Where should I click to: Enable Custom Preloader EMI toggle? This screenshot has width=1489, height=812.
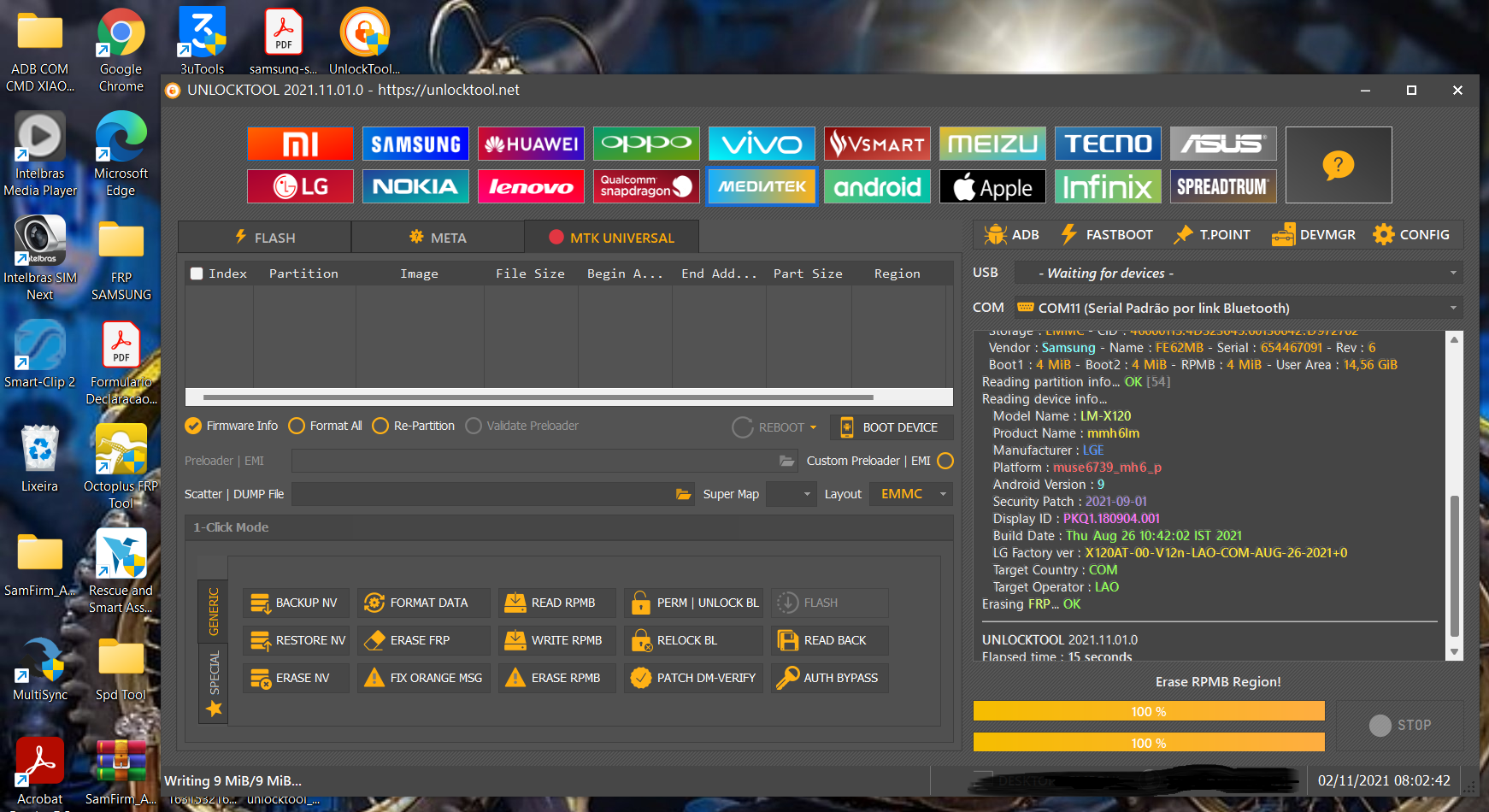pyautogui.click(x=945, y=461)
